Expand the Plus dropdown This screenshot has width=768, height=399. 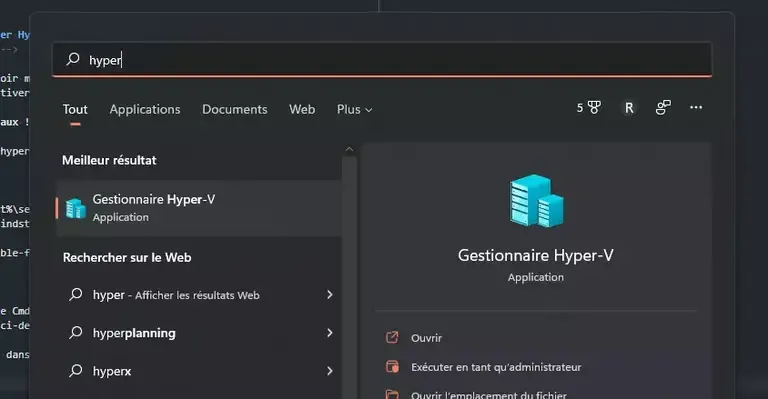[x=355, y=109]
